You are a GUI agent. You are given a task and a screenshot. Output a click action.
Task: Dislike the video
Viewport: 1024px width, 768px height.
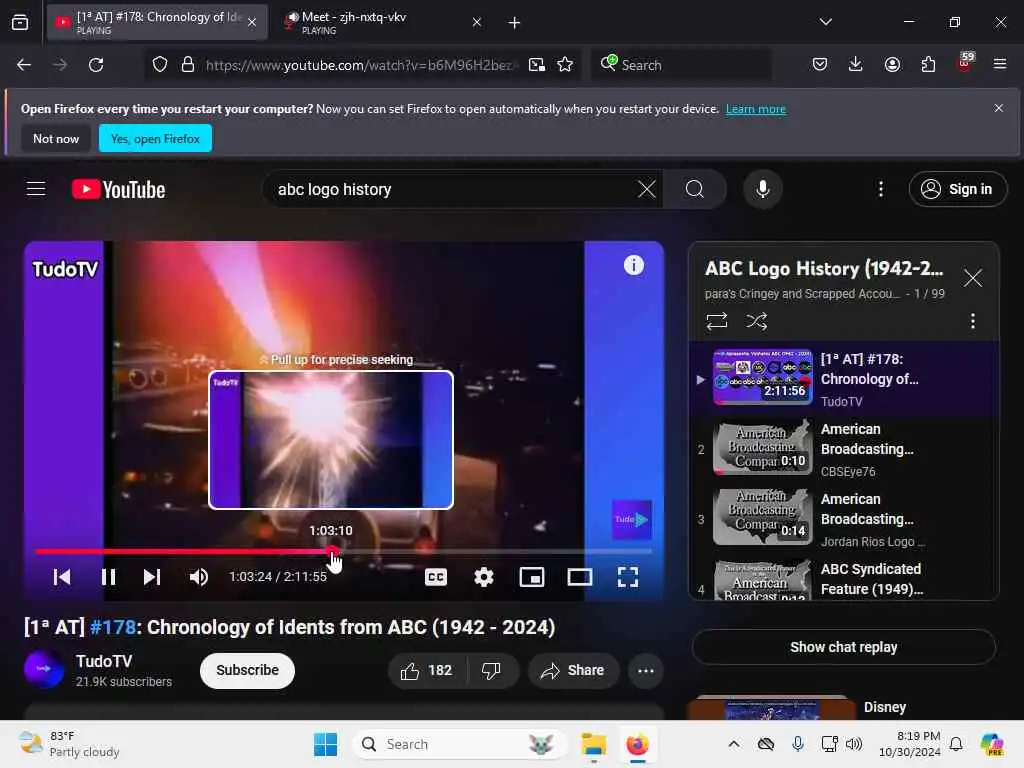(x=491, y=671)
